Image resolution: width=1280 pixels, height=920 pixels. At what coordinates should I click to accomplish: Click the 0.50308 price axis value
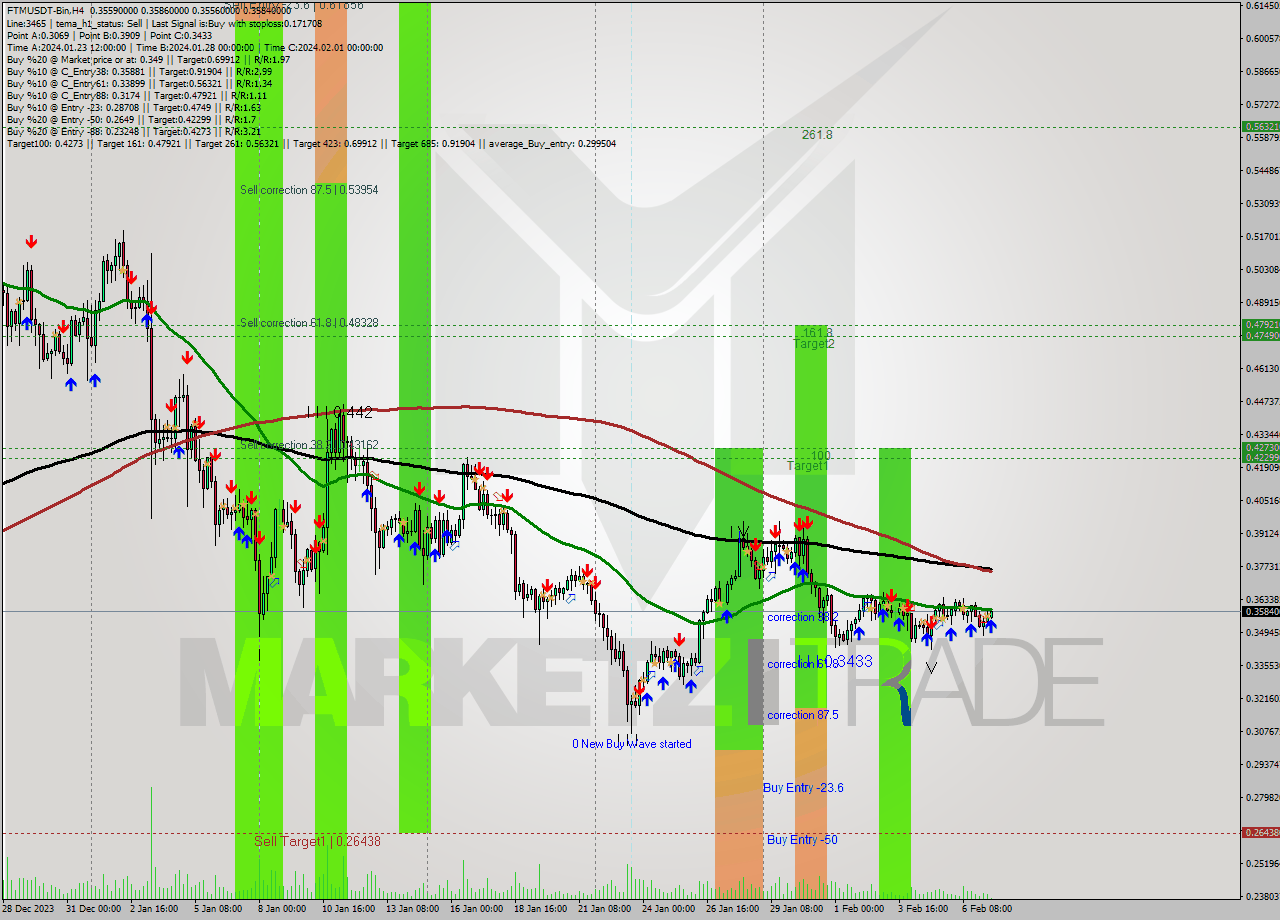pyautogui.click(x=1262, y=270)
